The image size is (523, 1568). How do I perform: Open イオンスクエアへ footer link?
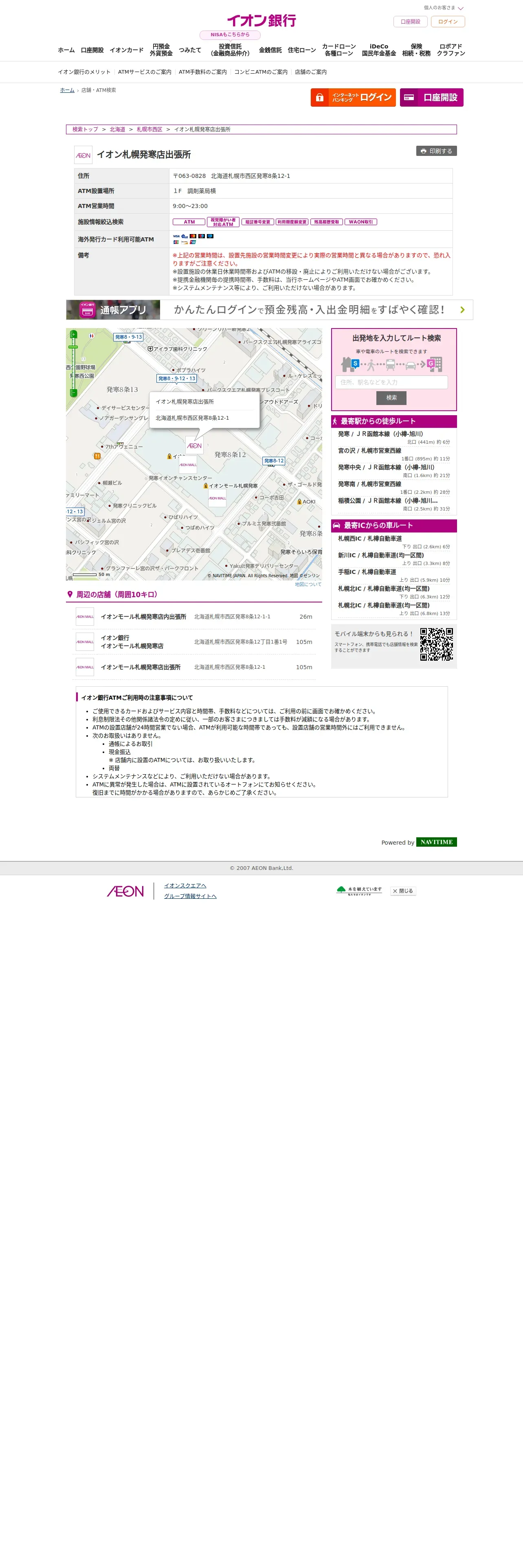click(185, 886)
